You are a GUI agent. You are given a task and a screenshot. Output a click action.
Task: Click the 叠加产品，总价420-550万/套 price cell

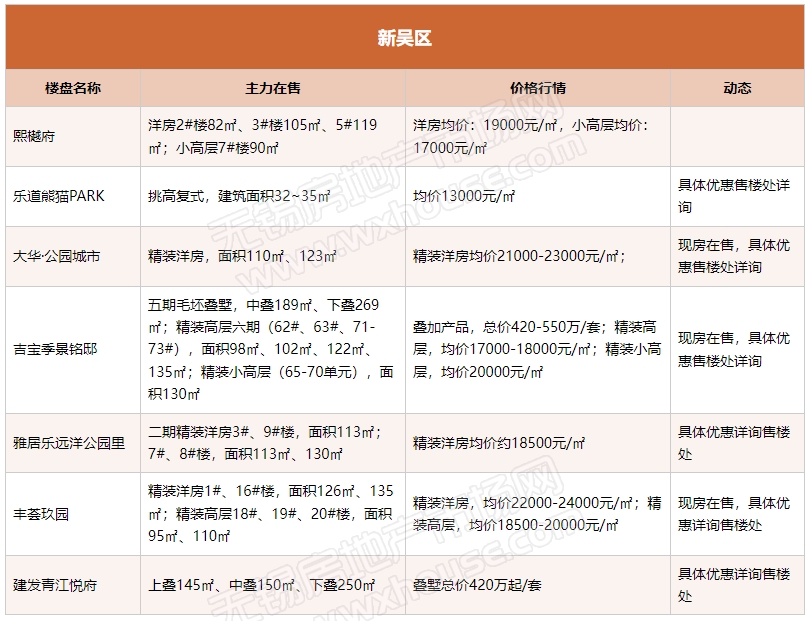coord(538,350)
